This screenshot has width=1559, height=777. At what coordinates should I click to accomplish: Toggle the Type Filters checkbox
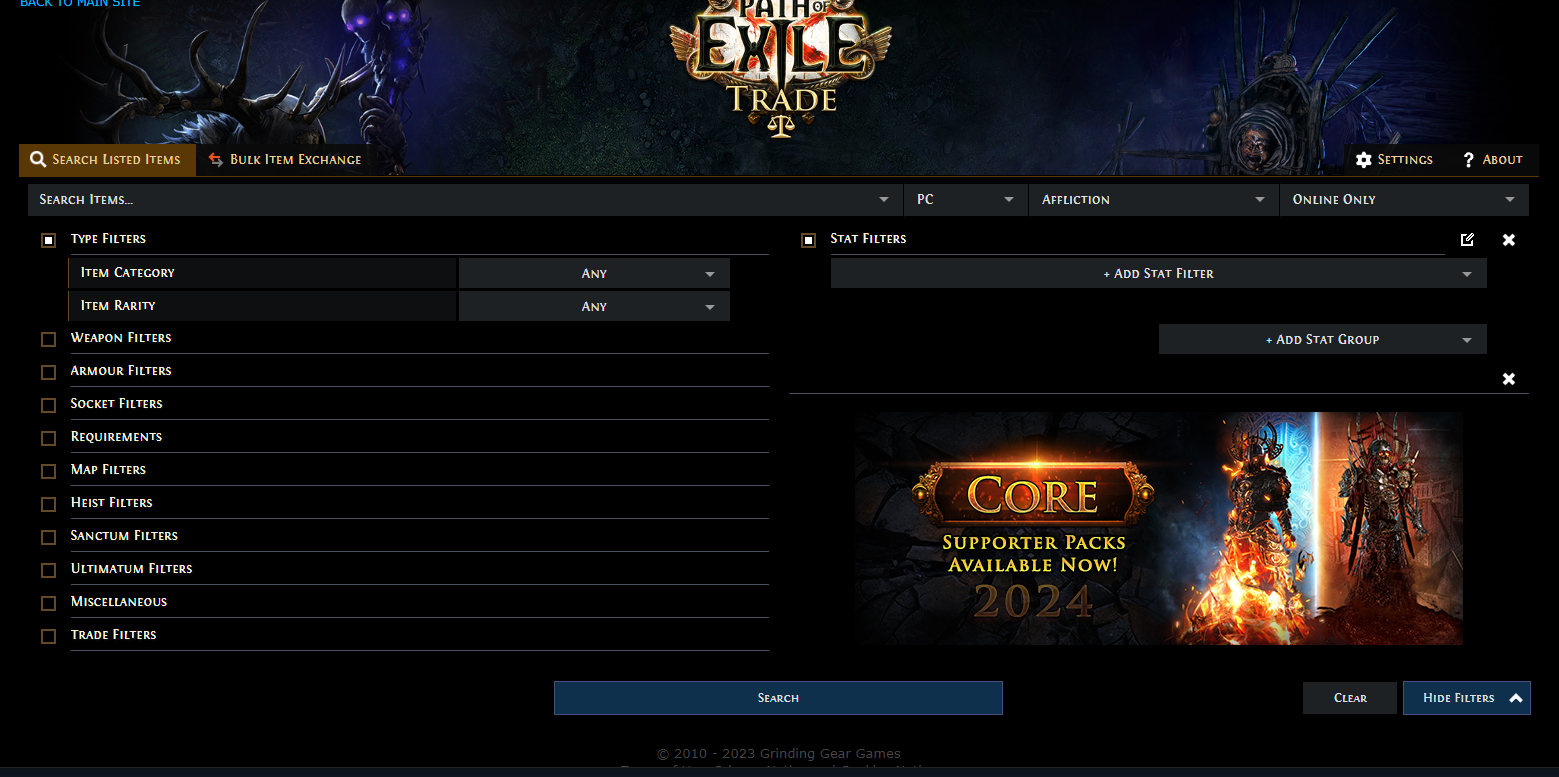(48, 240)
